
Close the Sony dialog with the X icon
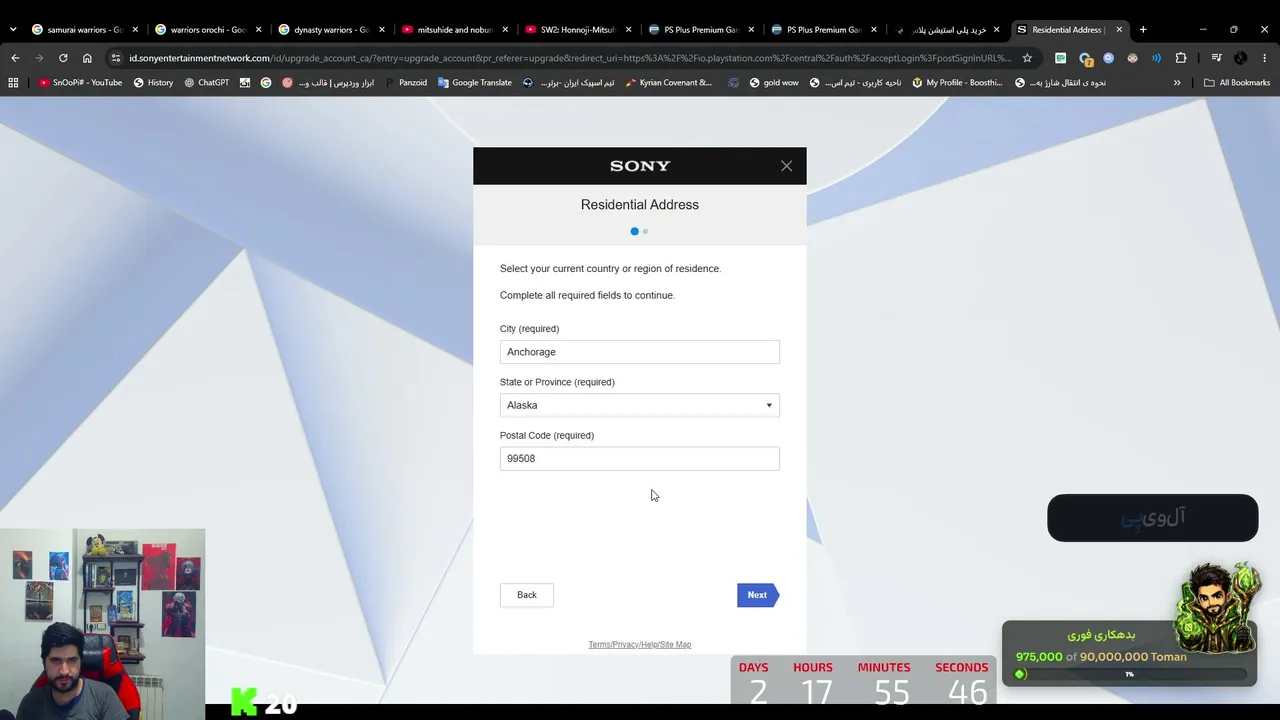(786, 166)
